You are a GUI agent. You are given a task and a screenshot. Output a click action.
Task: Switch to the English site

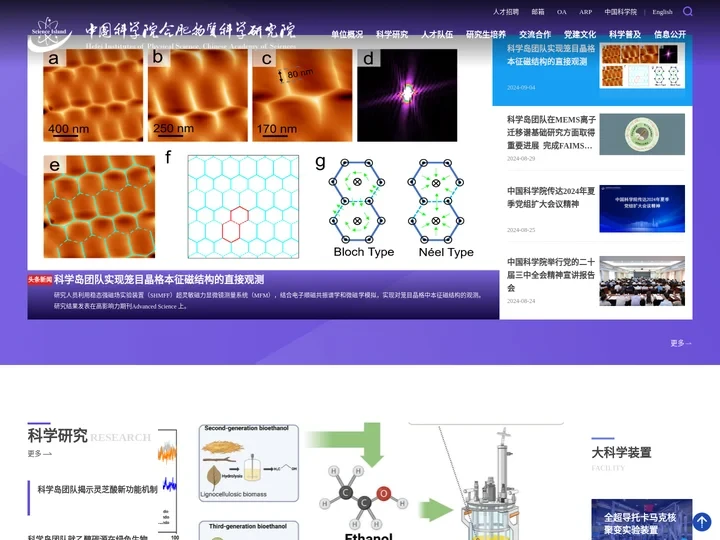coord(662,12)
